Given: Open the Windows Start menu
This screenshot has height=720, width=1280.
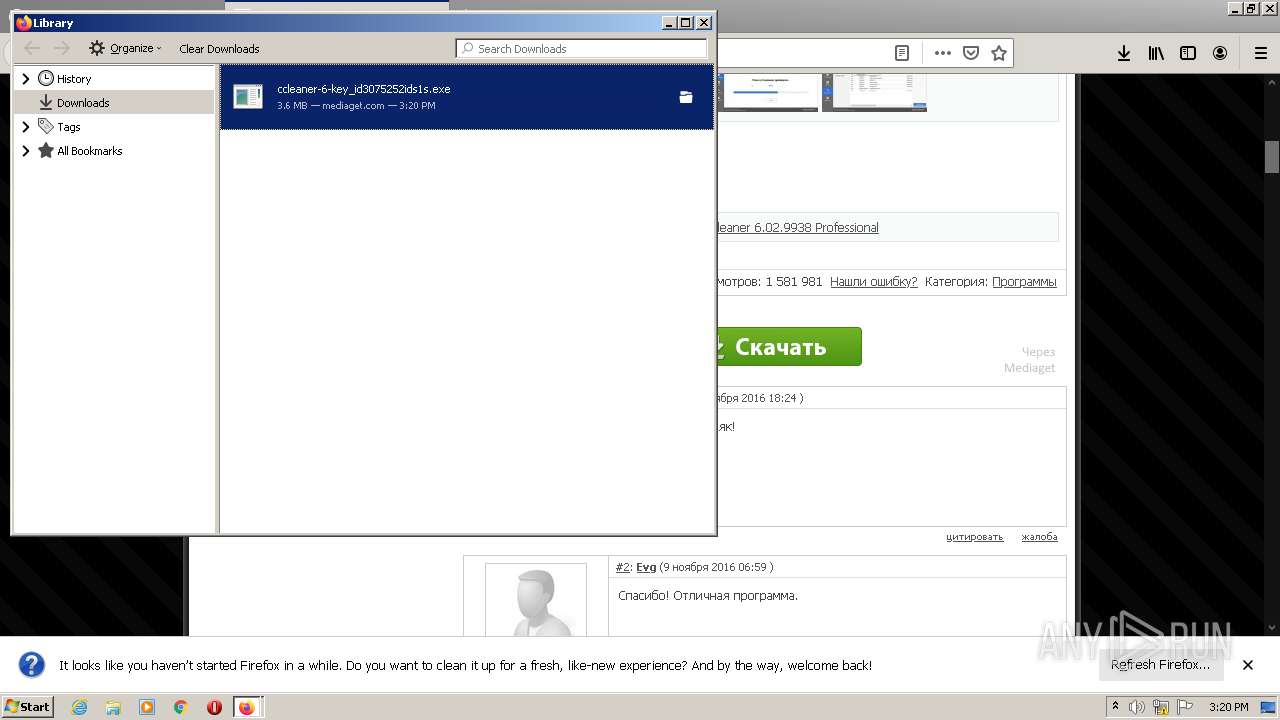Looking at the screenshot, I should coord(27,706).
